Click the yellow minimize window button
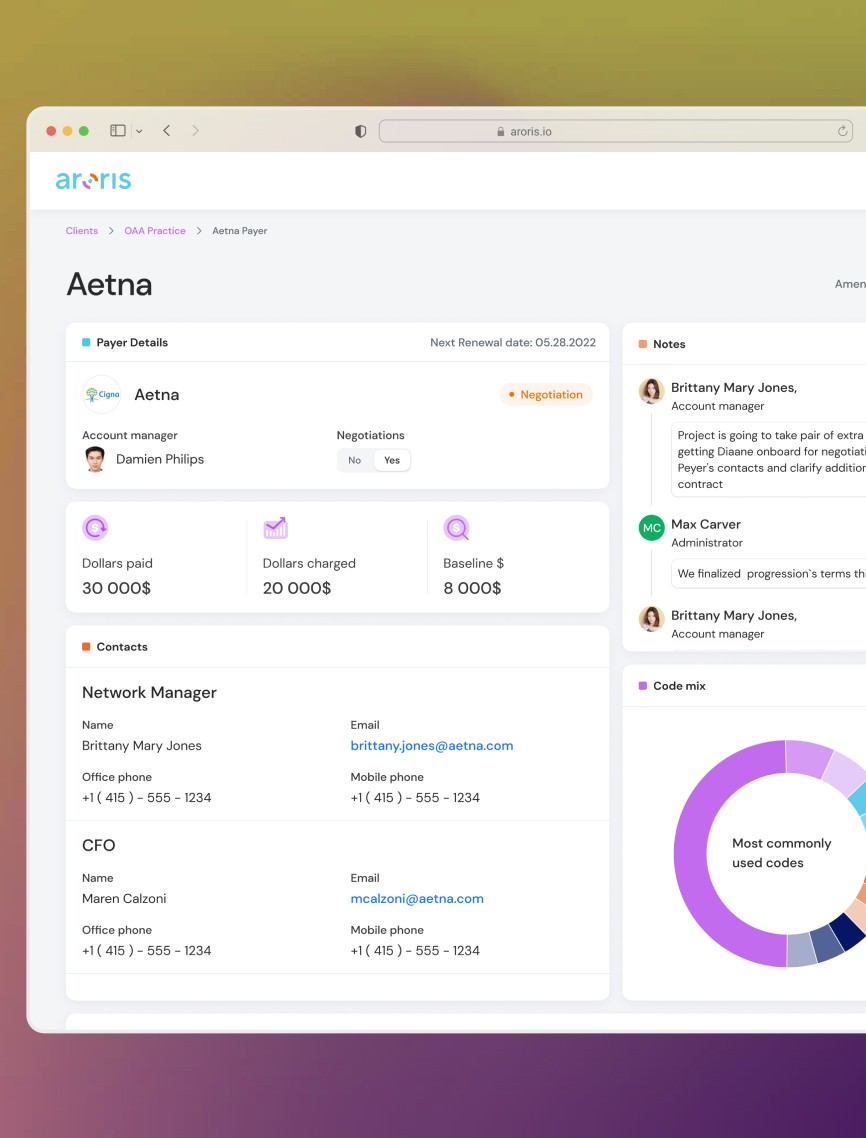 68,131
